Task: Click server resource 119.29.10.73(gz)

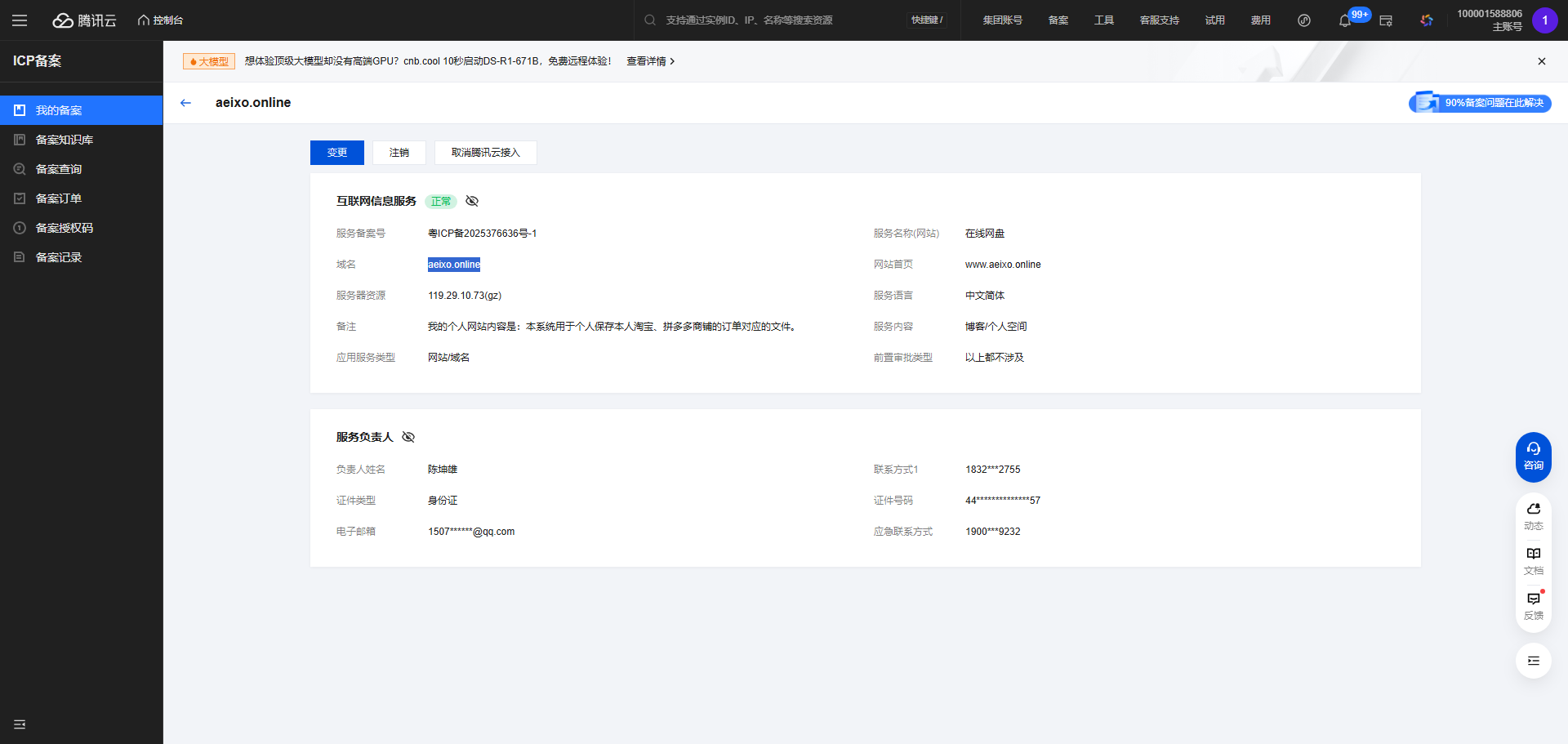Action: pyautogui.click(x=465, y=296)
